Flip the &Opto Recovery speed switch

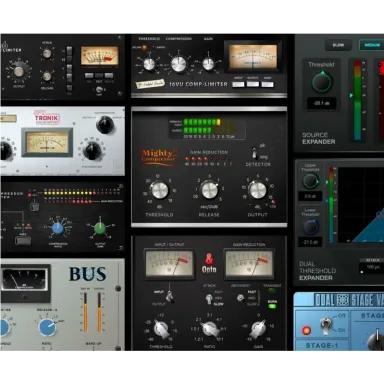pyautogui.click(x=240, y=298)
